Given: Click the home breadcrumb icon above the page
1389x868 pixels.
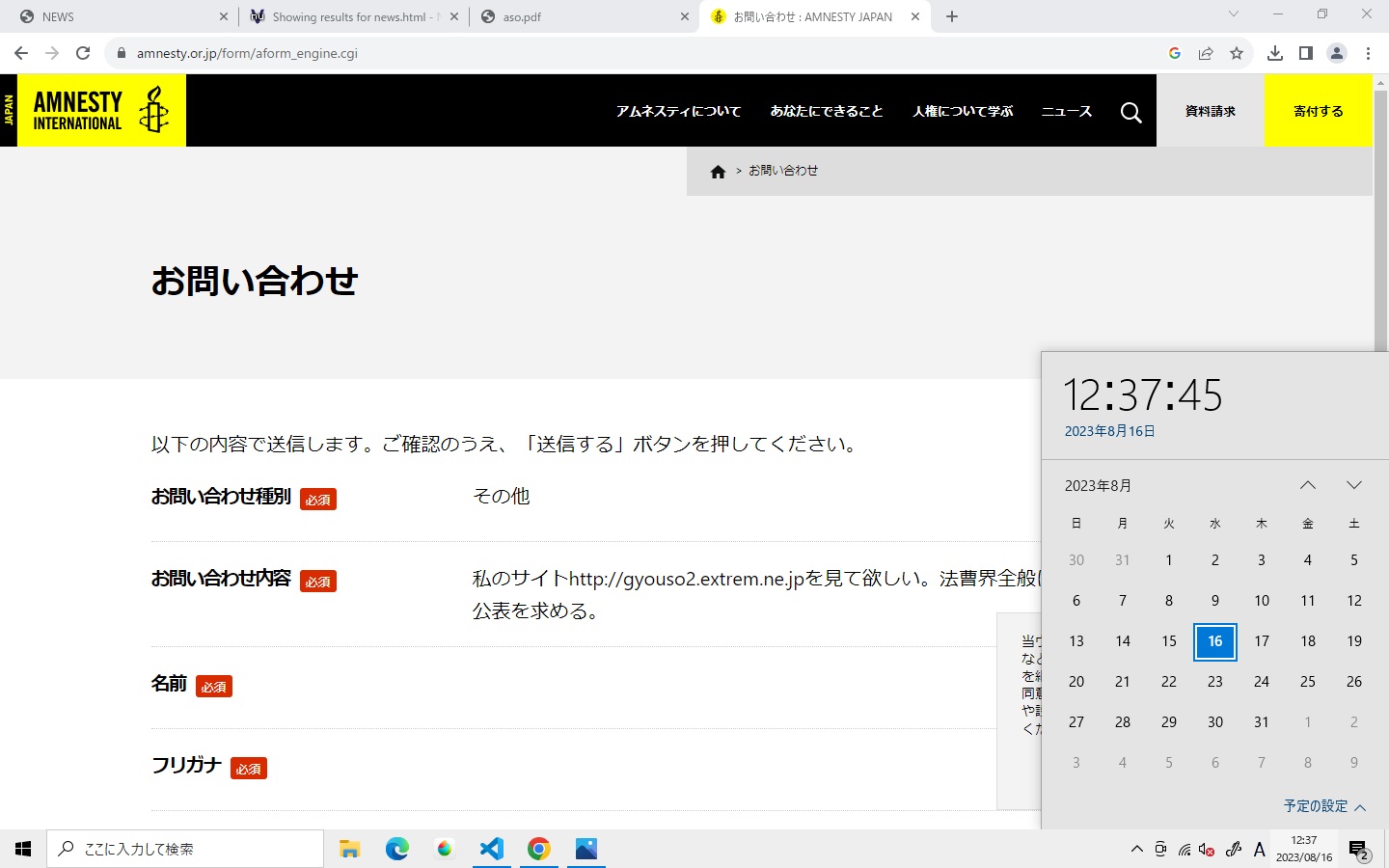Looking at the screenshot, I should 718,170.
